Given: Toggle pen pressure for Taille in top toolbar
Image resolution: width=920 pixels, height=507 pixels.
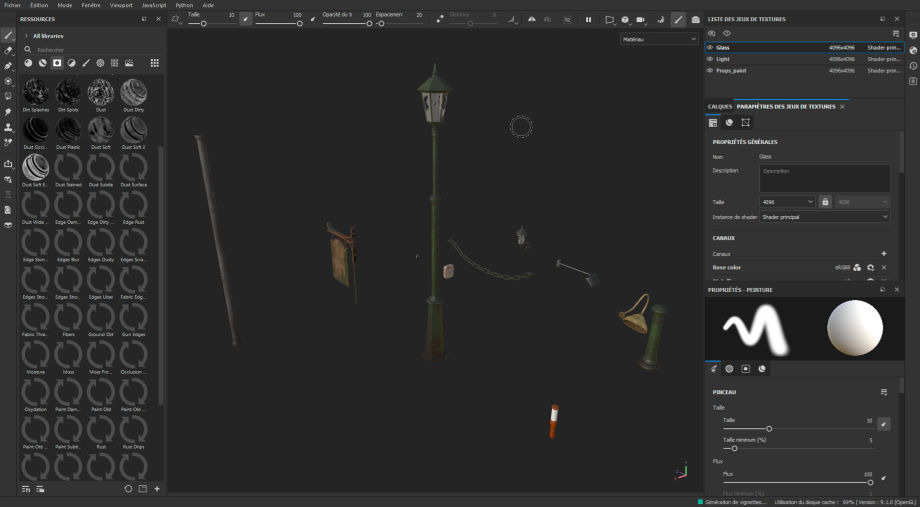Looking at the screenshot, I should [x=245, y=19].
